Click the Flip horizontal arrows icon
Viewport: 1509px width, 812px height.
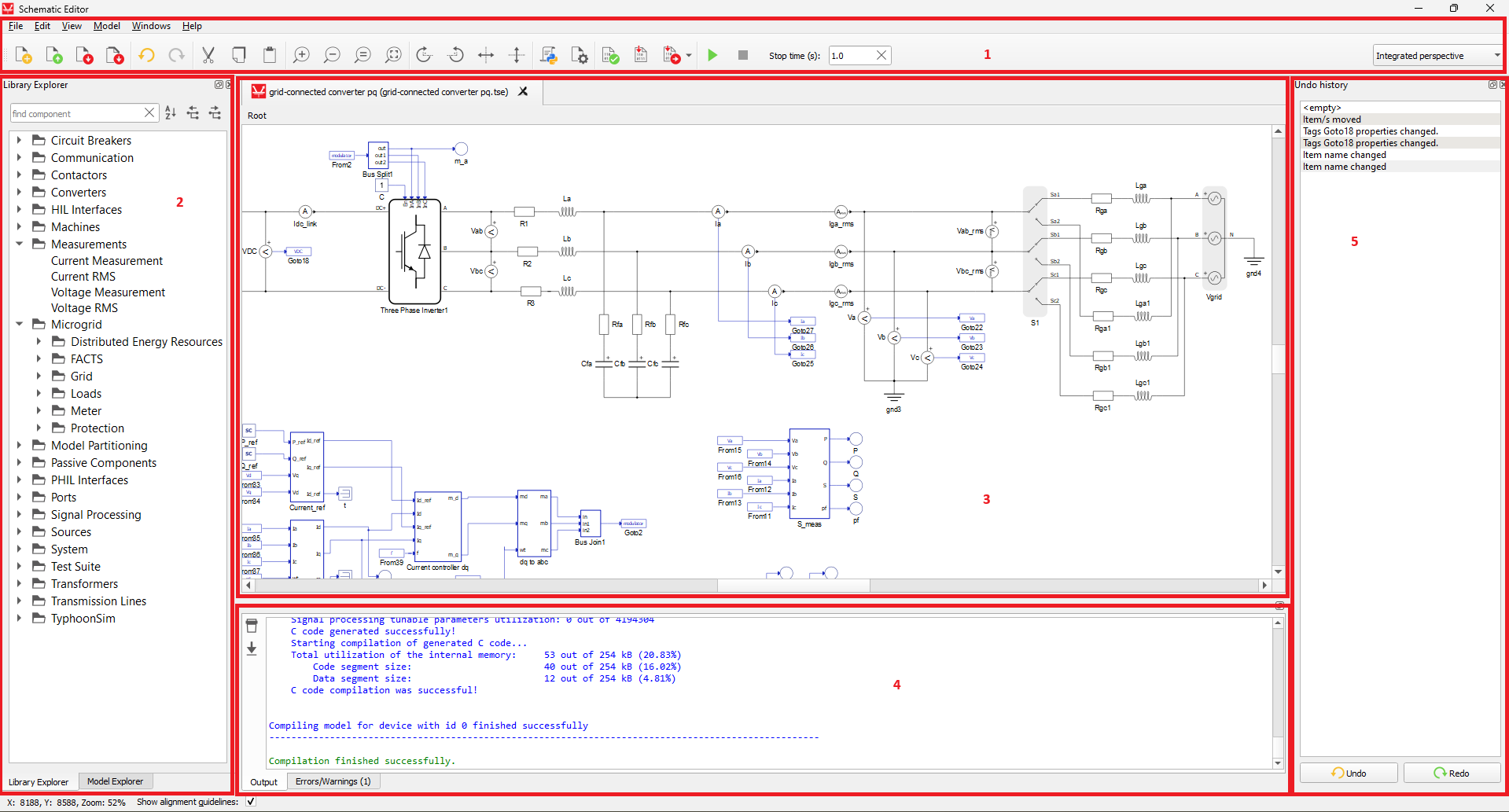(486, 55)
